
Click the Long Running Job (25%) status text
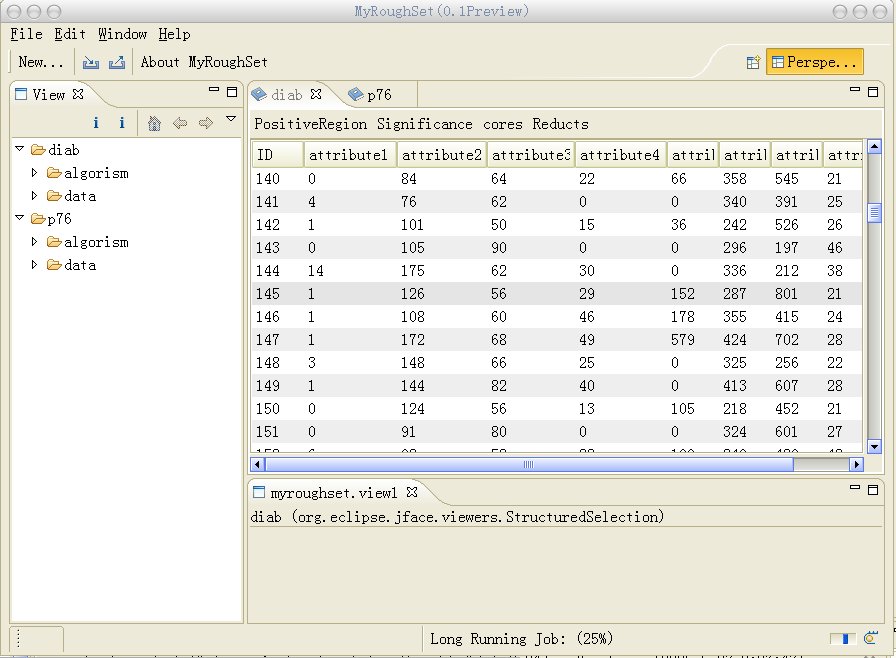[x=521, y=639]
